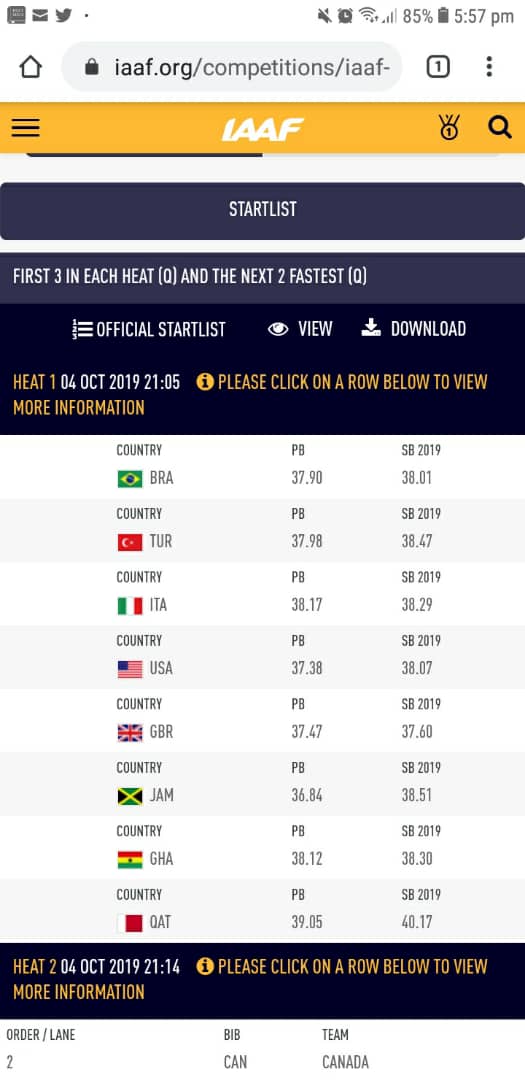
Task: Select the STARTLIST tab
Action: (262, 209)
